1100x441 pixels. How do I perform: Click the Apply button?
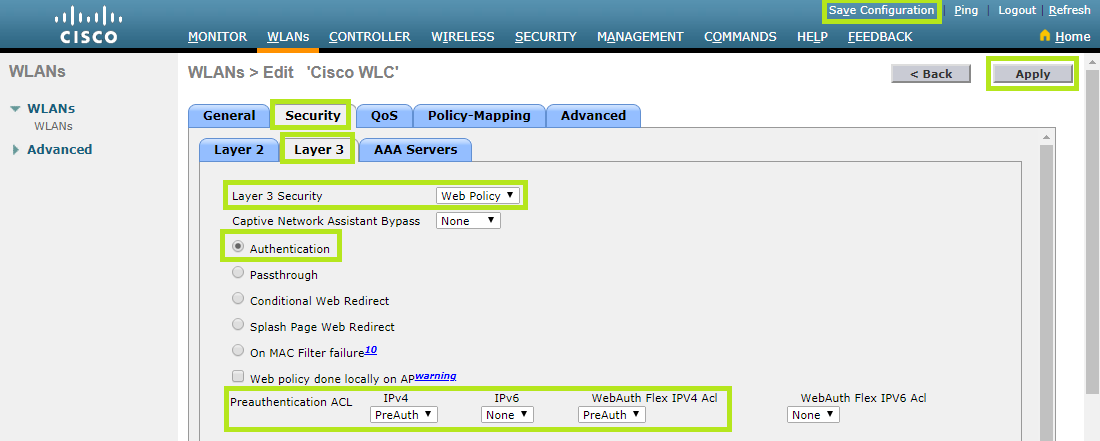pyautogui.click(x=1032, y=74)
